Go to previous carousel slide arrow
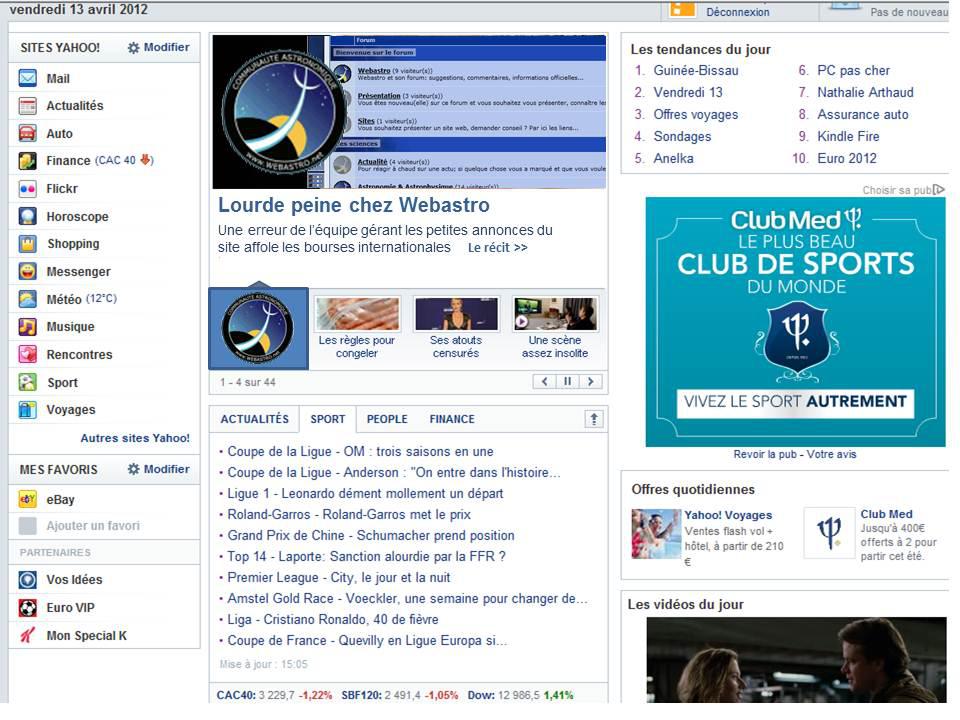 click(x=544, y=381)
